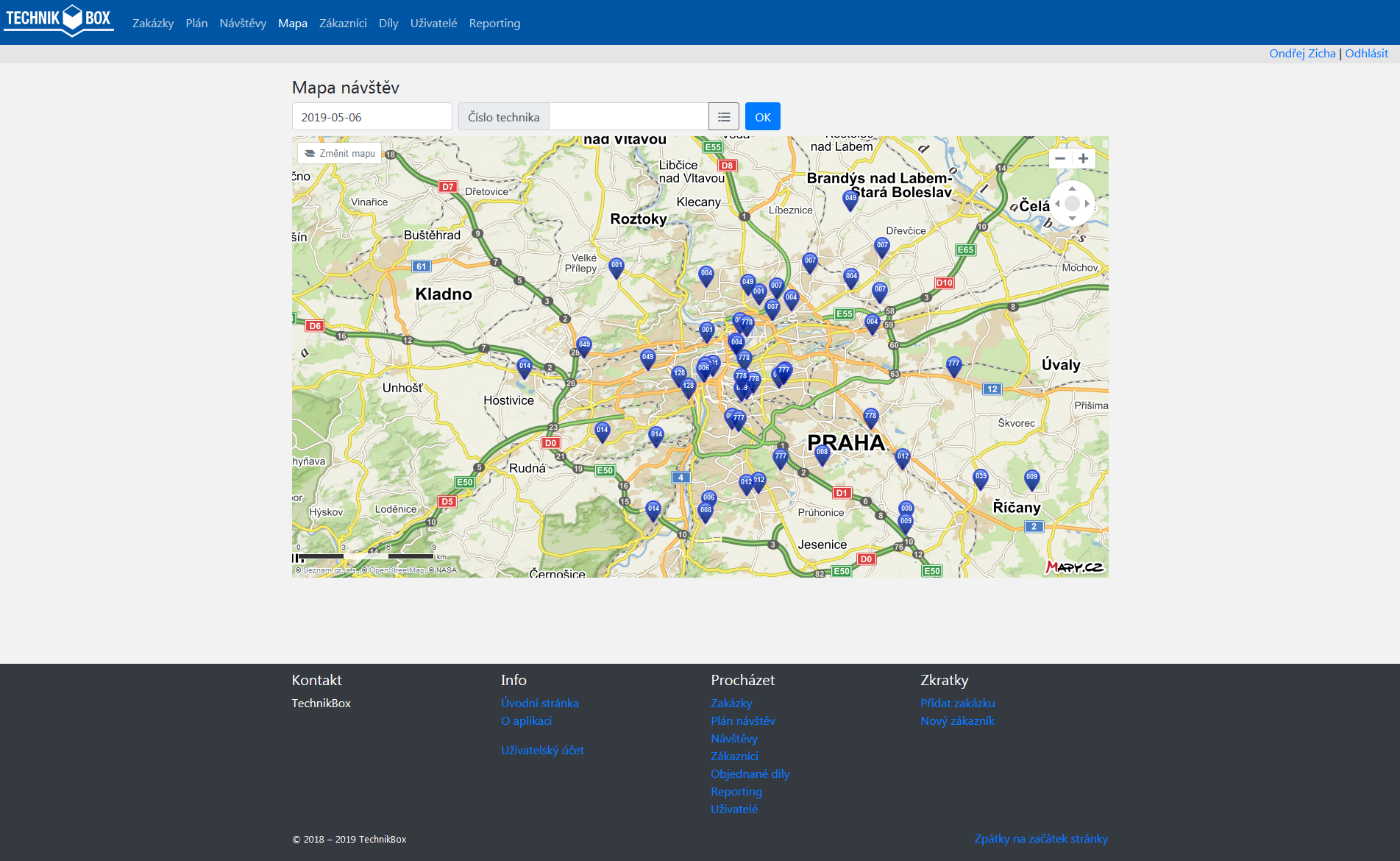Open technician list via hamburger button
This screenshot has height=861, width=1400.
click(x=724, y=117)
